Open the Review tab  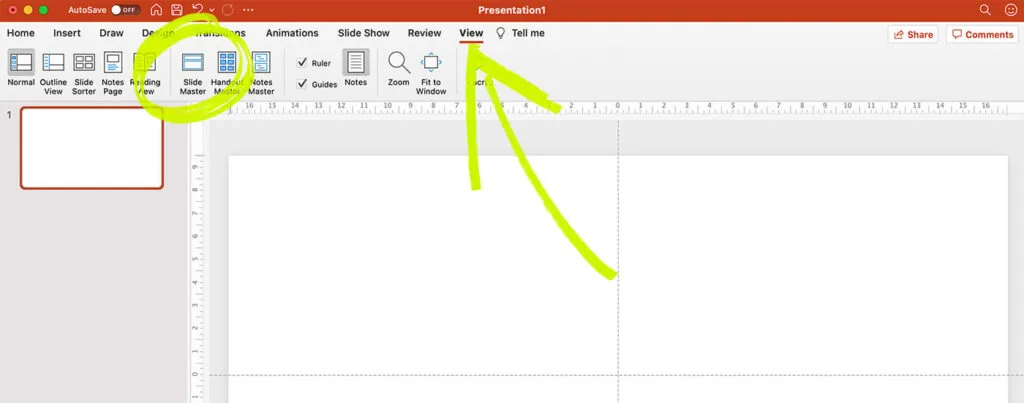click(x=424, y=33)
